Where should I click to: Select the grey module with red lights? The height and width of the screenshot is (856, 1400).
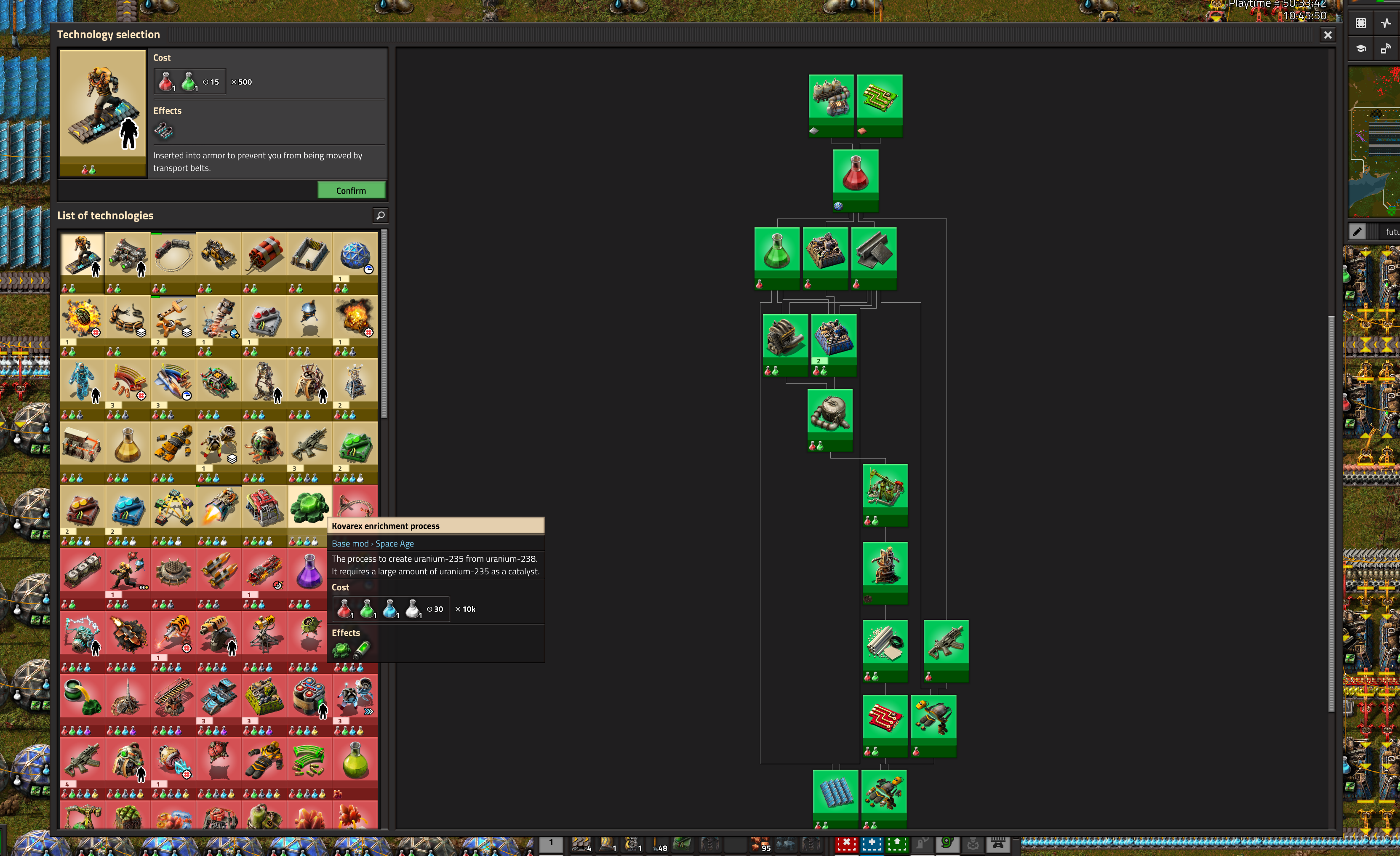click(264, 326)
